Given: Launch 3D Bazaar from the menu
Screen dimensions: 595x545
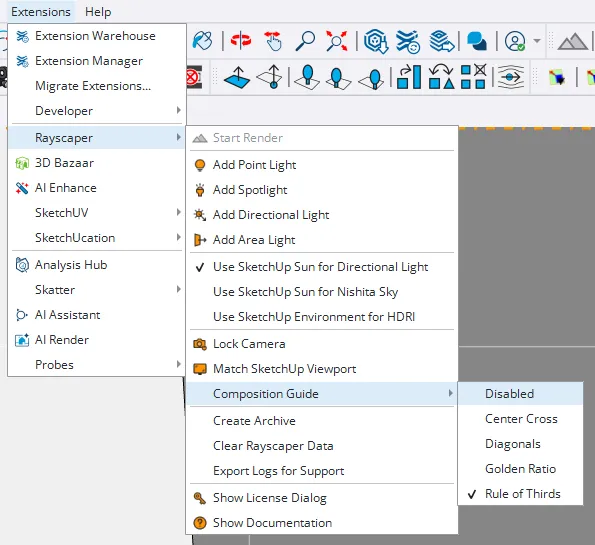Looking at the screenshot, I should coord(97,163).
